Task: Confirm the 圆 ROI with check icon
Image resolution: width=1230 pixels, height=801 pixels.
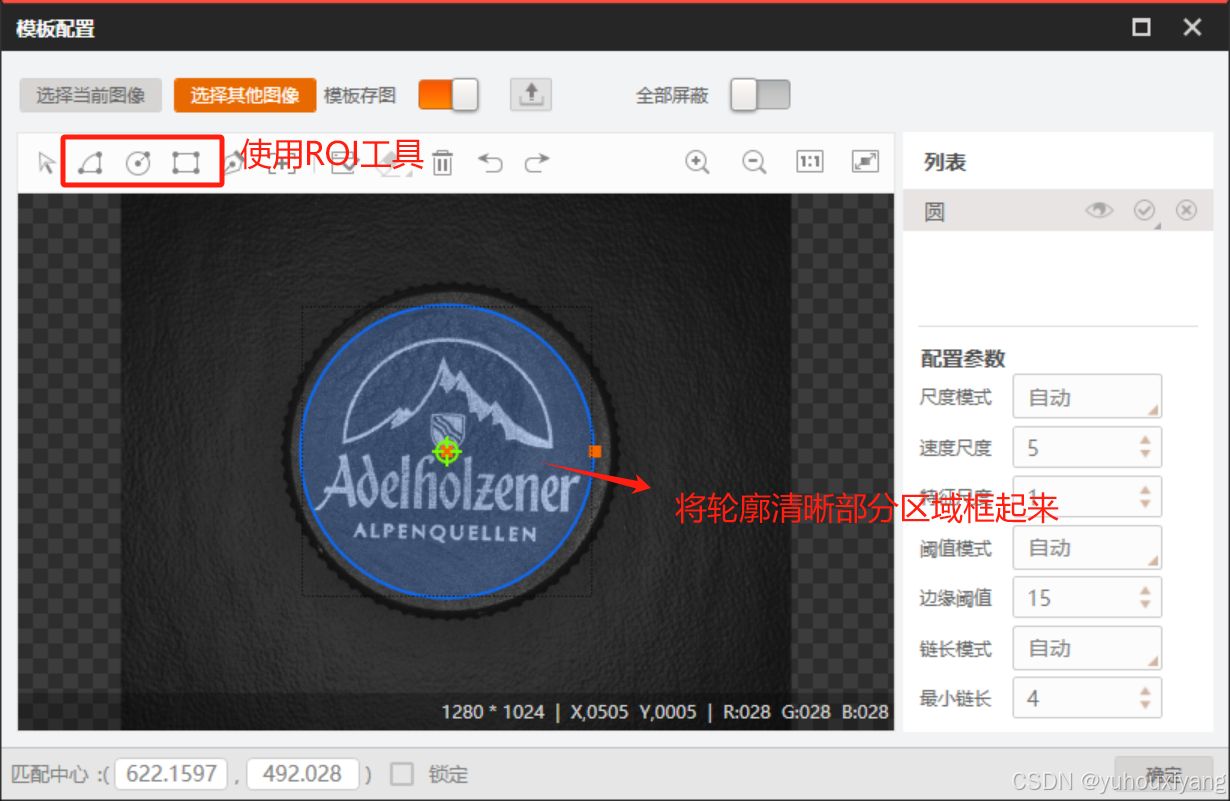Action: (x=1144, y=210)
